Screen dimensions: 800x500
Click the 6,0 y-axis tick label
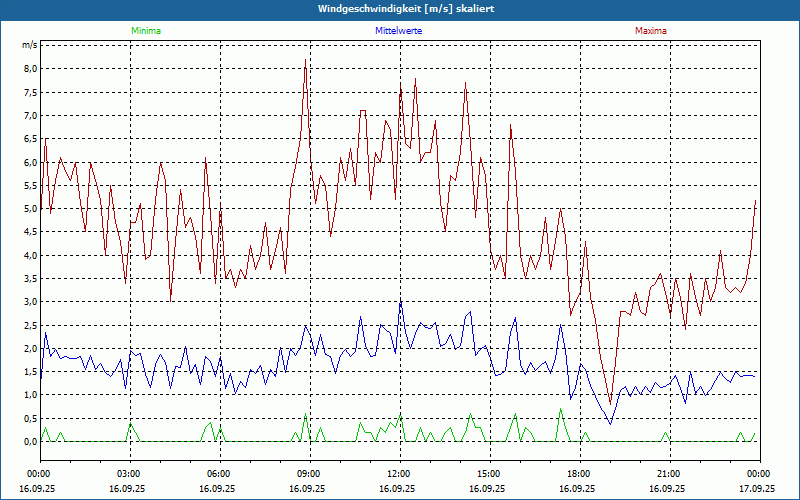pos(31,162)
